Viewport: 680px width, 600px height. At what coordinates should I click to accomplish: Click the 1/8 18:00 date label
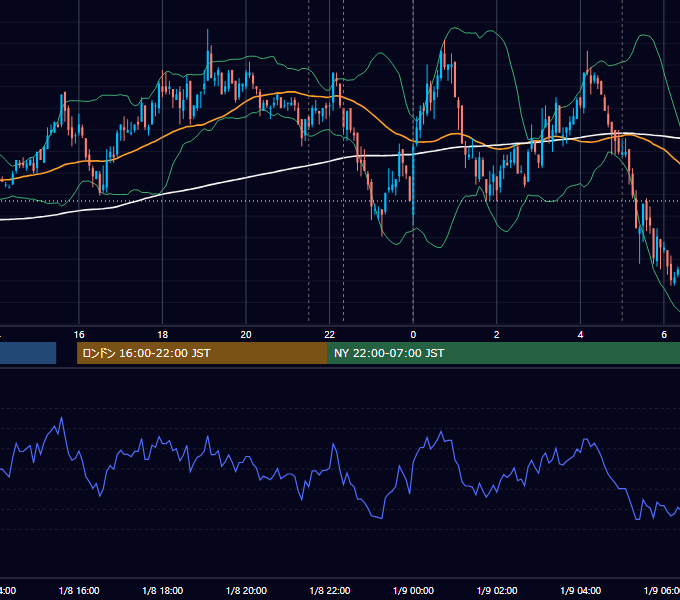point(163,590)
